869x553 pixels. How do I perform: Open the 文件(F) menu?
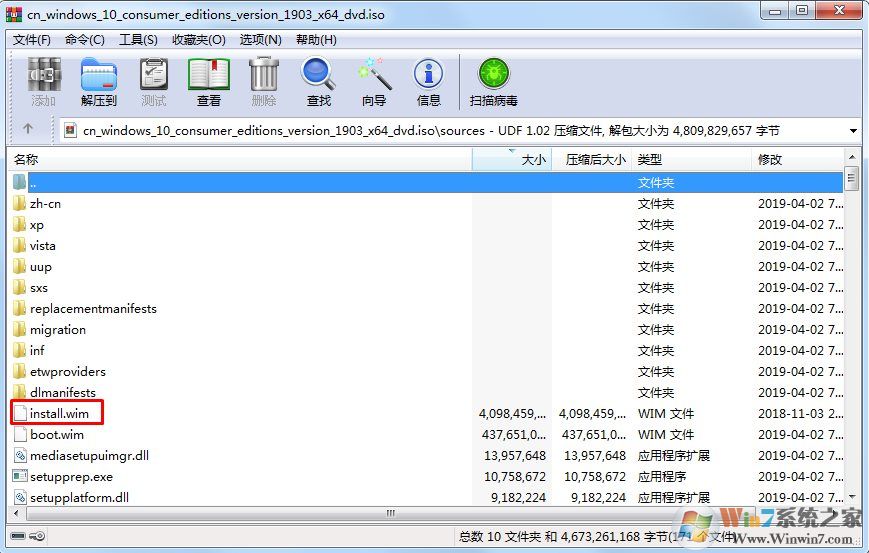32,40
